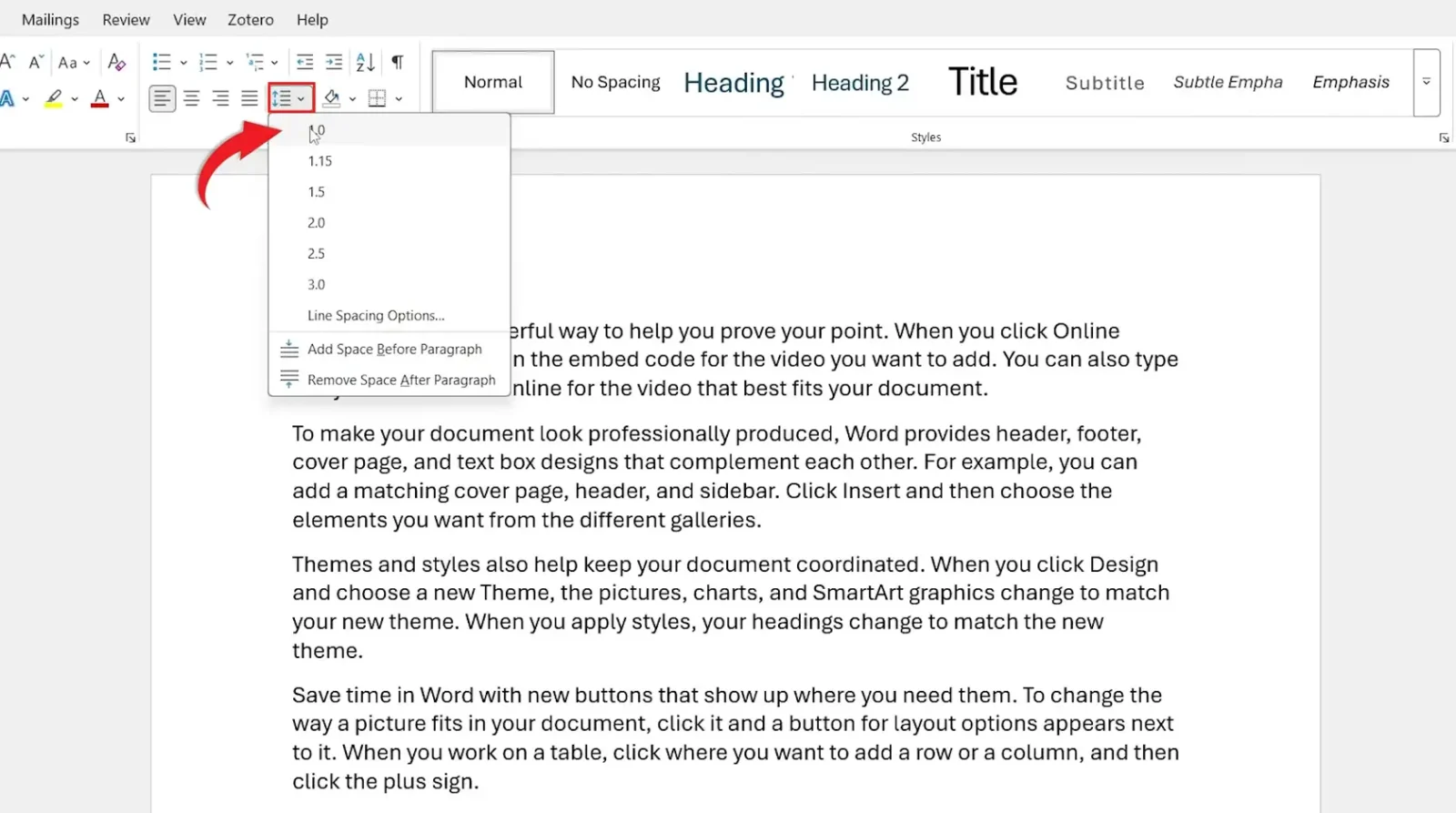
Task: Click in paragraph starting "To make your document"
Action: click(717, 476)
